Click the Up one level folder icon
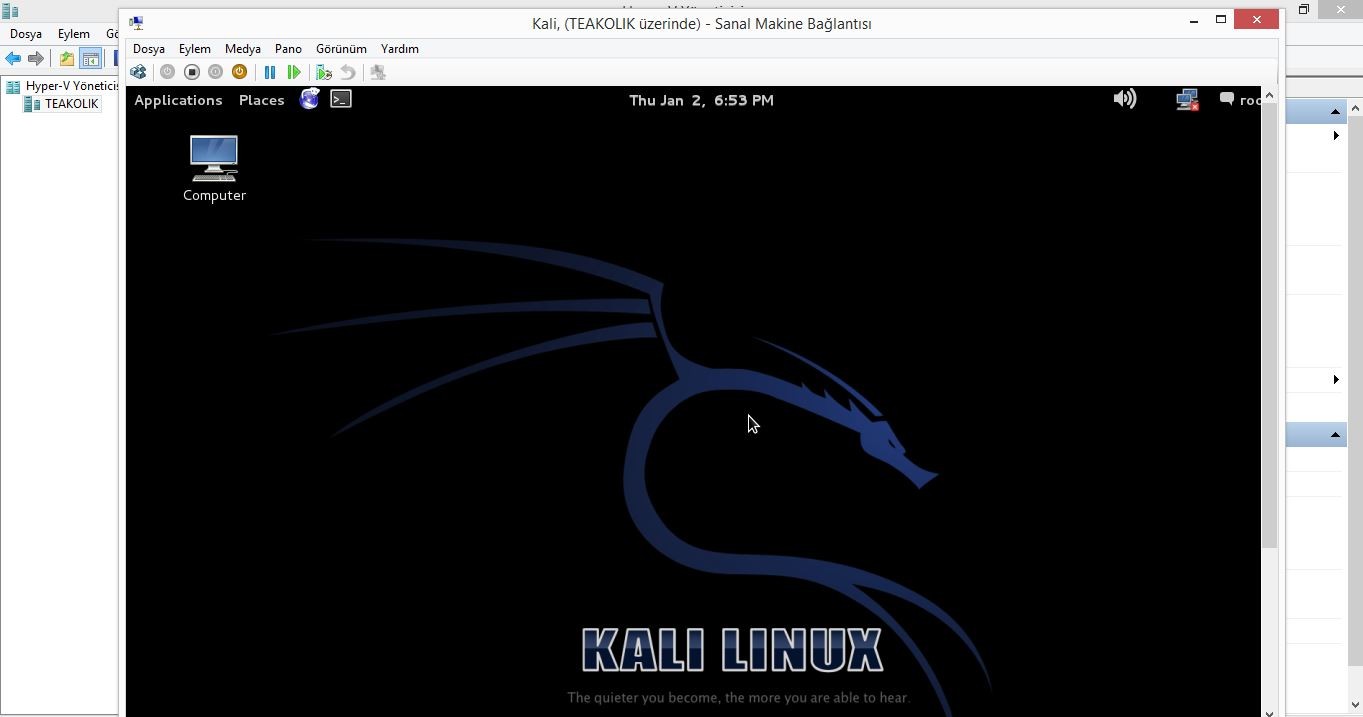1363x717 pixels. tap(67, 59)
